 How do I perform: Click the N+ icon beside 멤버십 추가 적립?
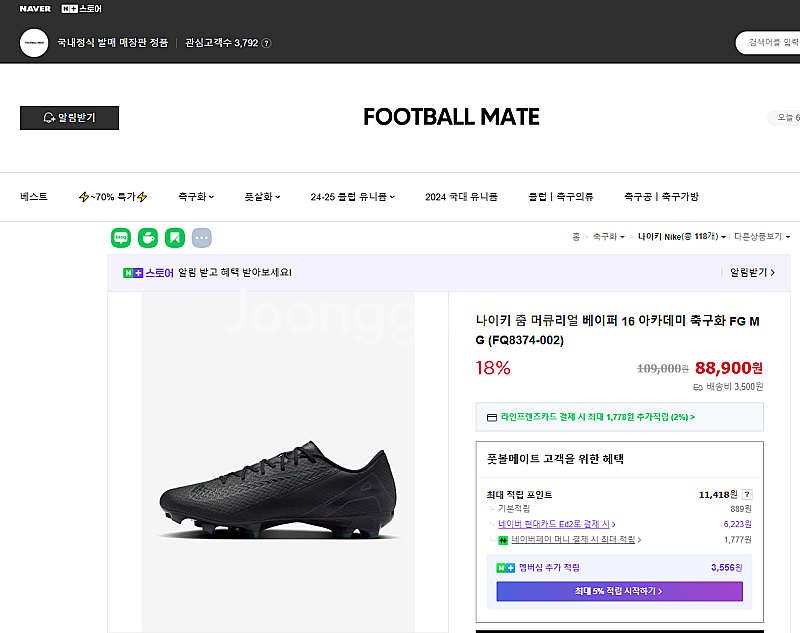(506, 568)
